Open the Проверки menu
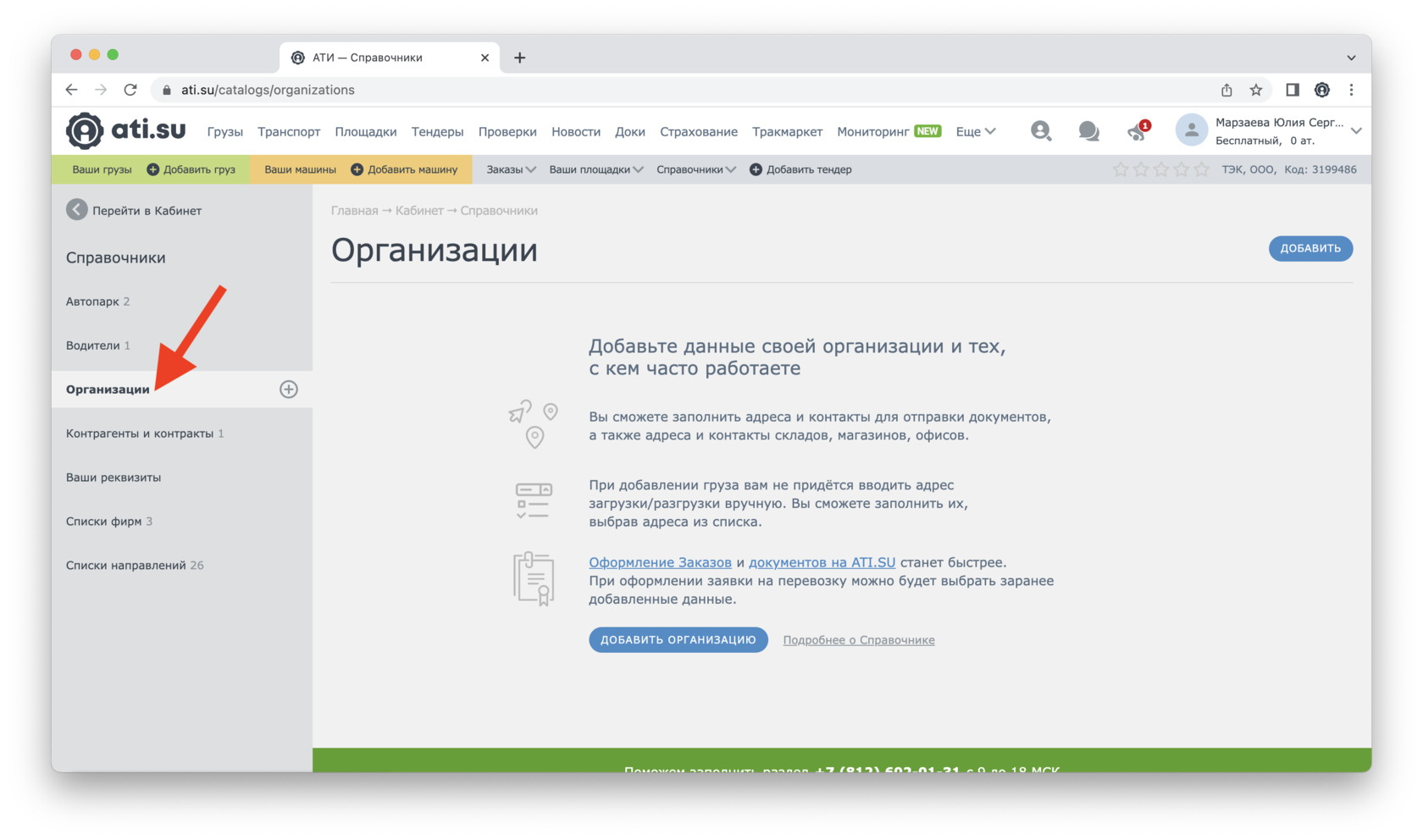Viewport: 1423px width, 840px height. [507, 131]
